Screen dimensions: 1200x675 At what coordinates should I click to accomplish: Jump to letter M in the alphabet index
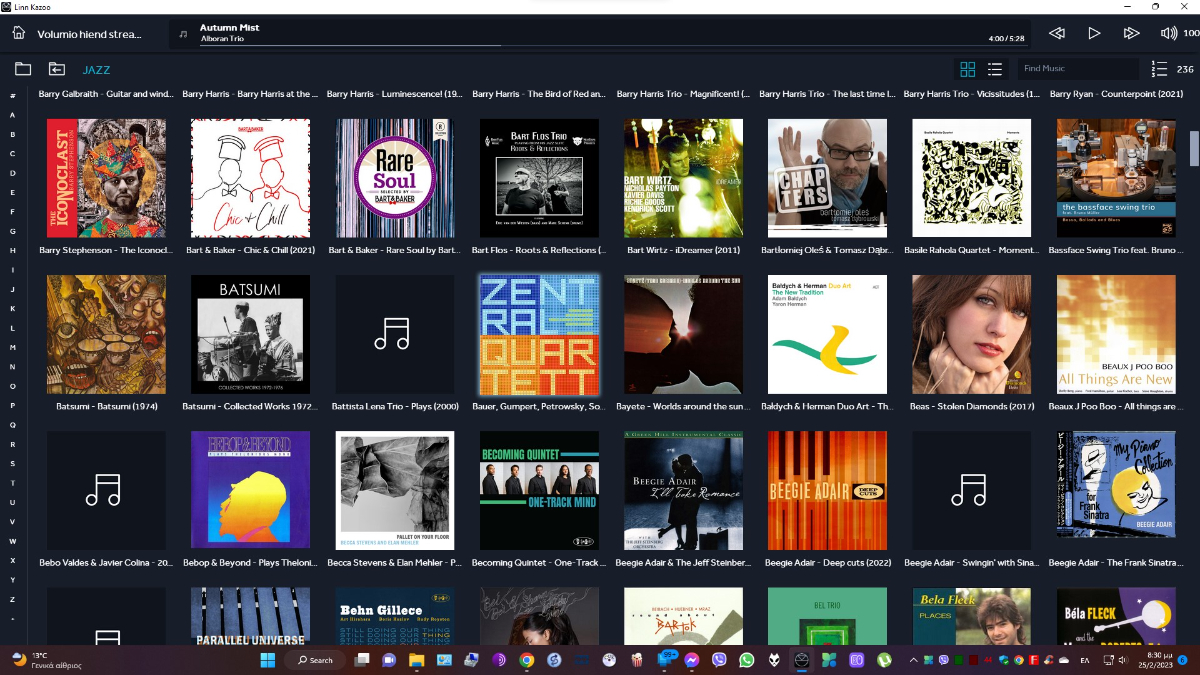click(13, 347)
